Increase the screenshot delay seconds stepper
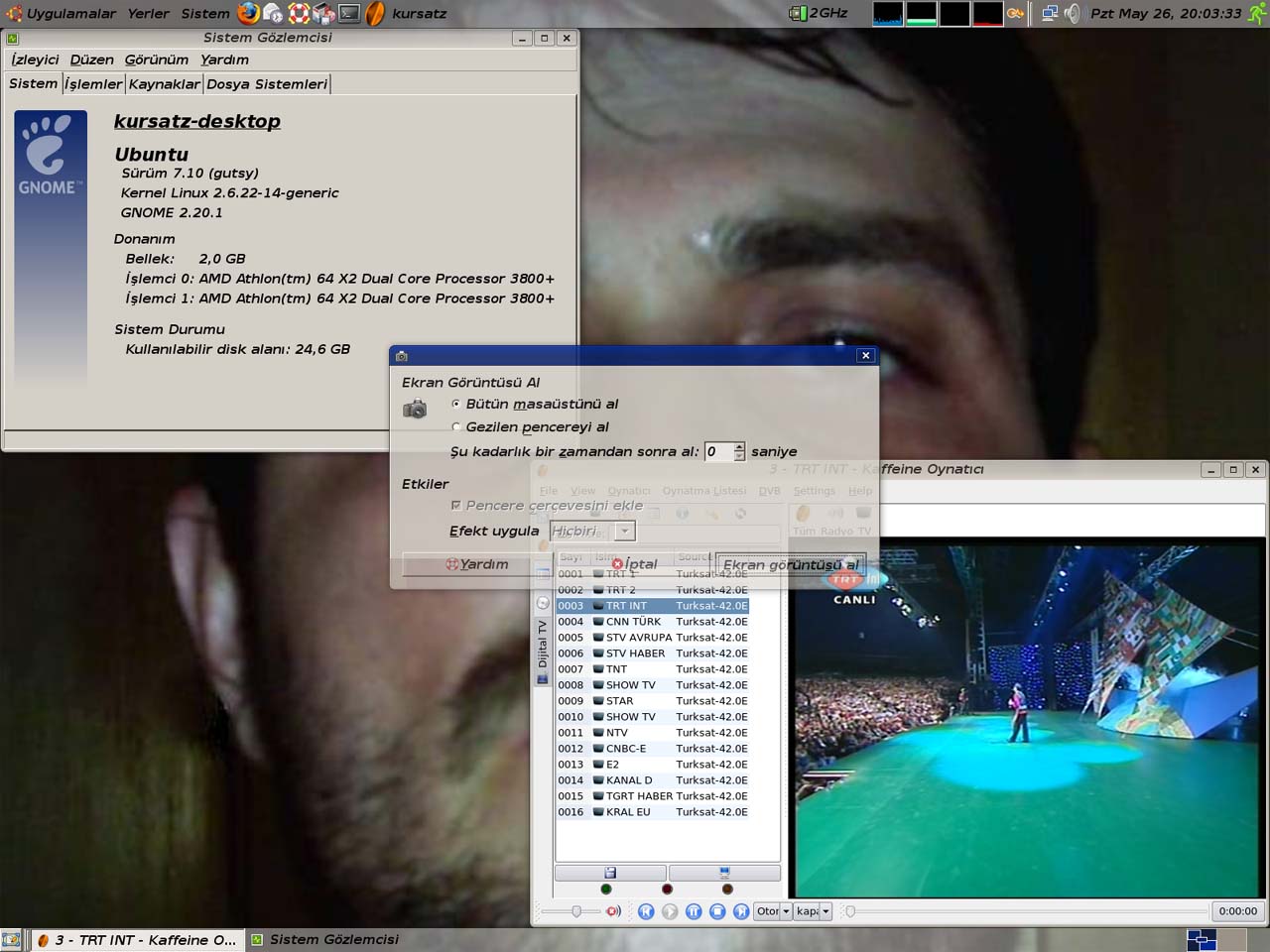This screenshot has width=1270, height=952. 739,446
